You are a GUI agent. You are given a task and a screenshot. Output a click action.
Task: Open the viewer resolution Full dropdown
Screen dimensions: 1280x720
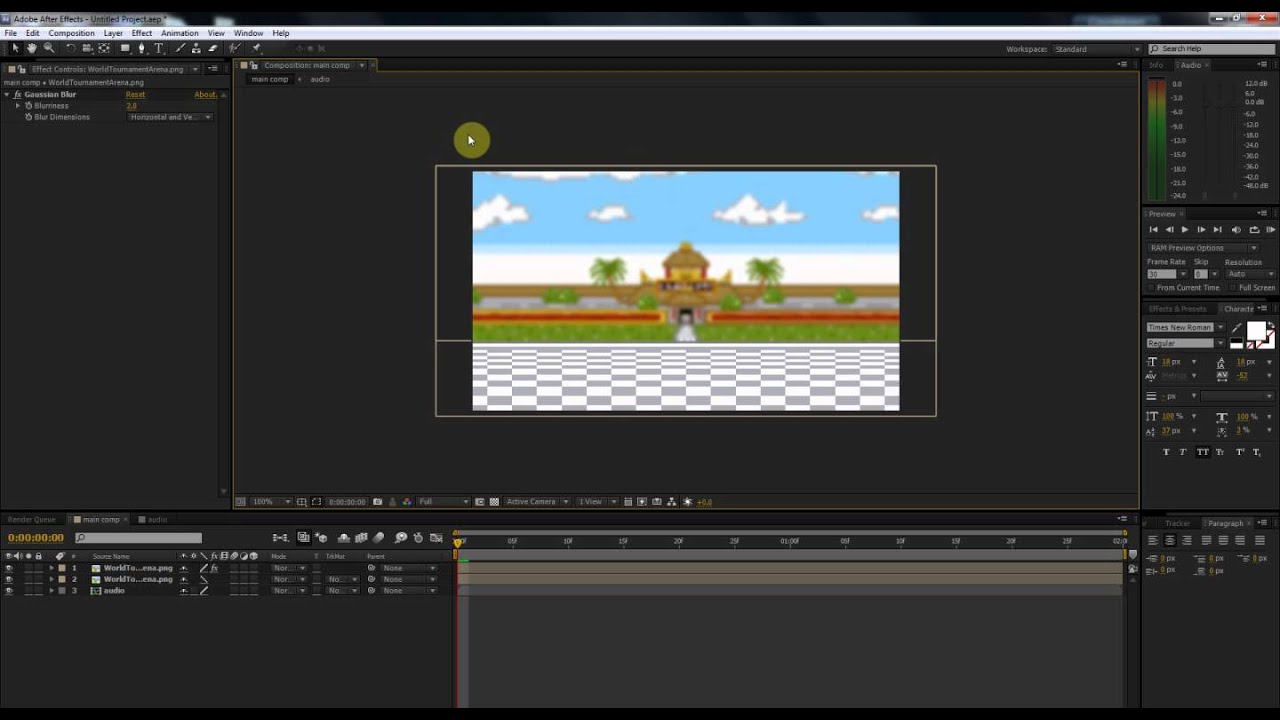point(443,502)
